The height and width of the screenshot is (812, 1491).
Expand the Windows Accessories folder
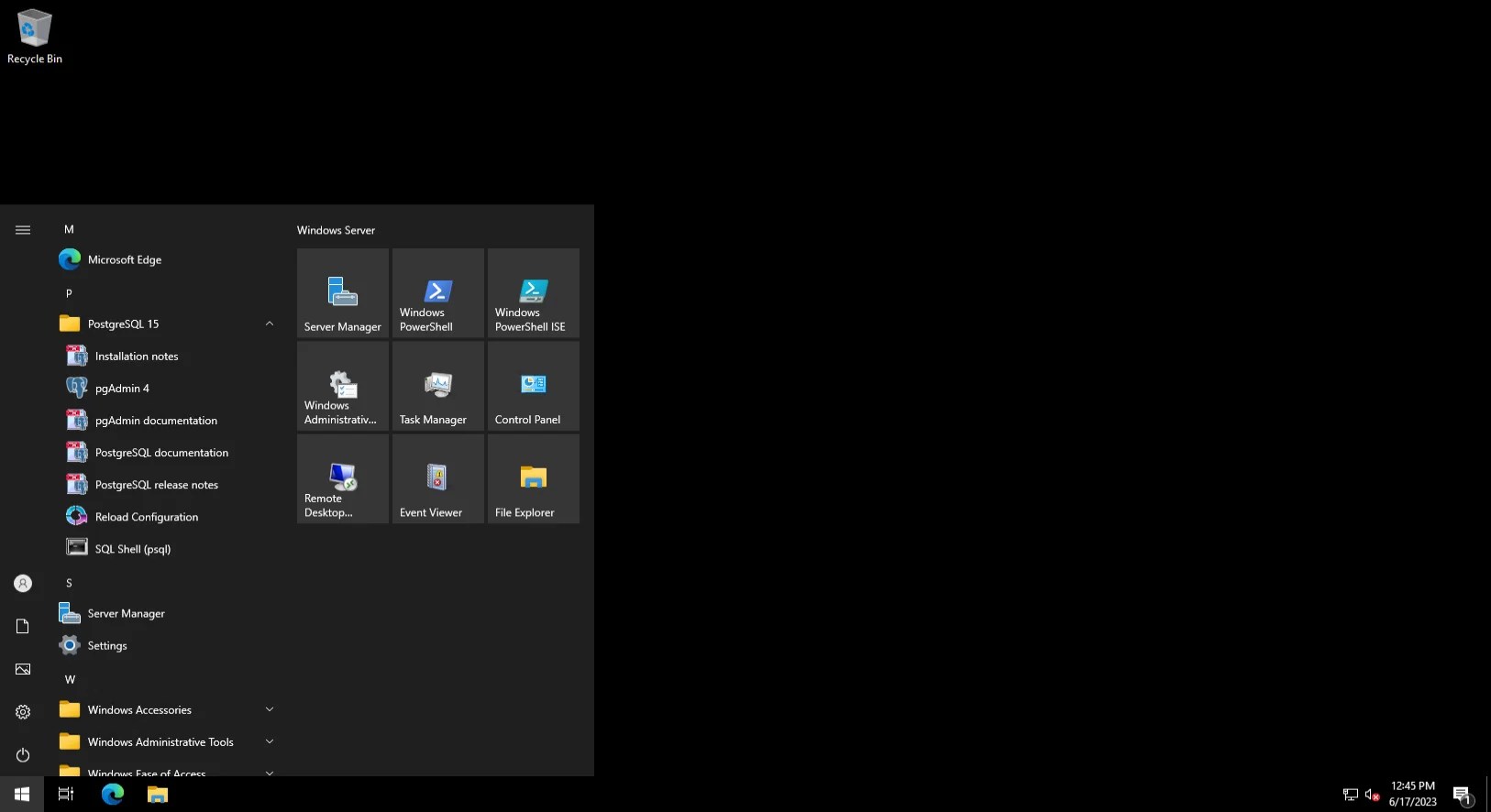coord(165,710)
